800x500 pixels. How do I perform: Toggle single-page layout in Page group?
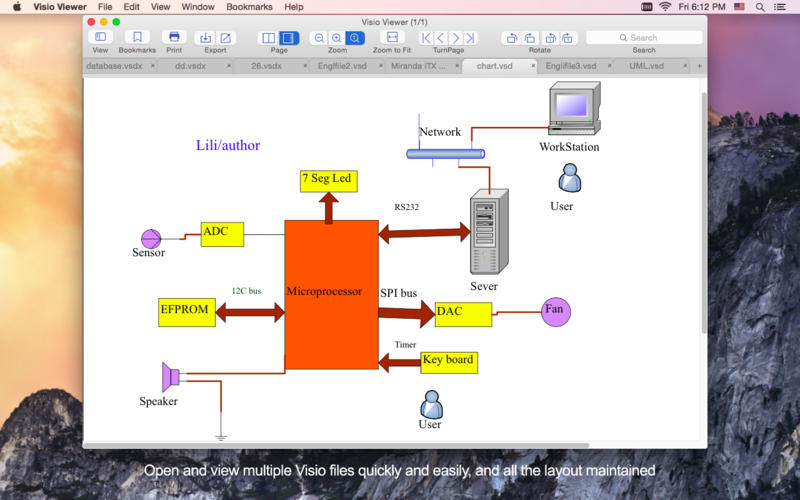[288, 38]
